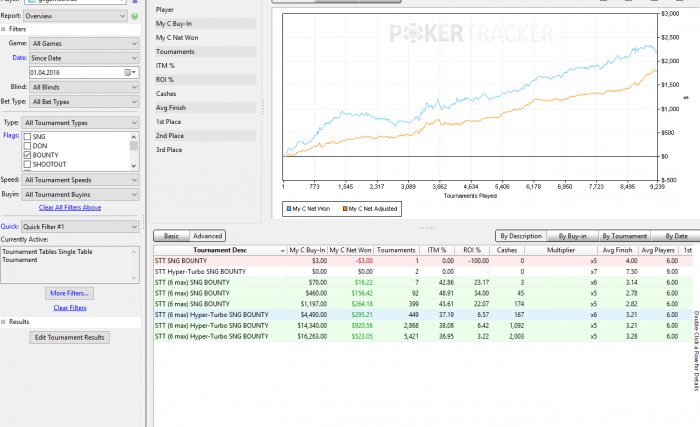Viewport: 700px width, 427px height.
Task: Sort by Cashes column header
Action: click(507, 250)
